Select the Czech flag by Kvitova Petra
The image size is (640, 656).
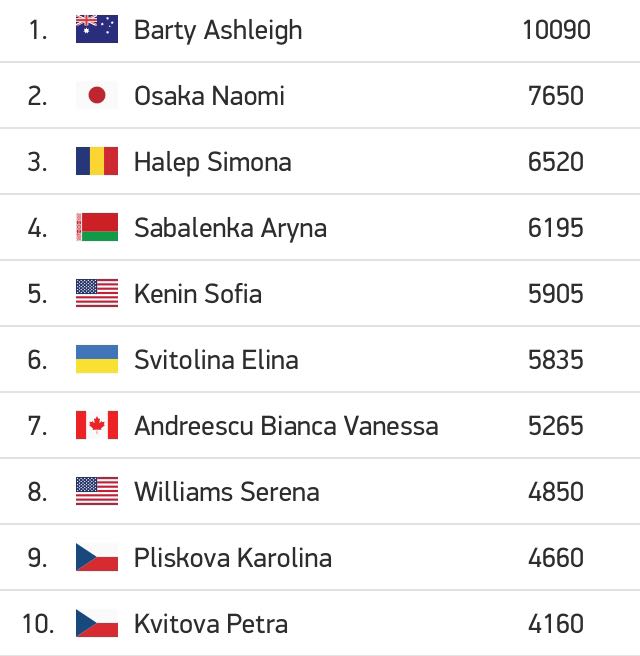(x=97, y=623)
